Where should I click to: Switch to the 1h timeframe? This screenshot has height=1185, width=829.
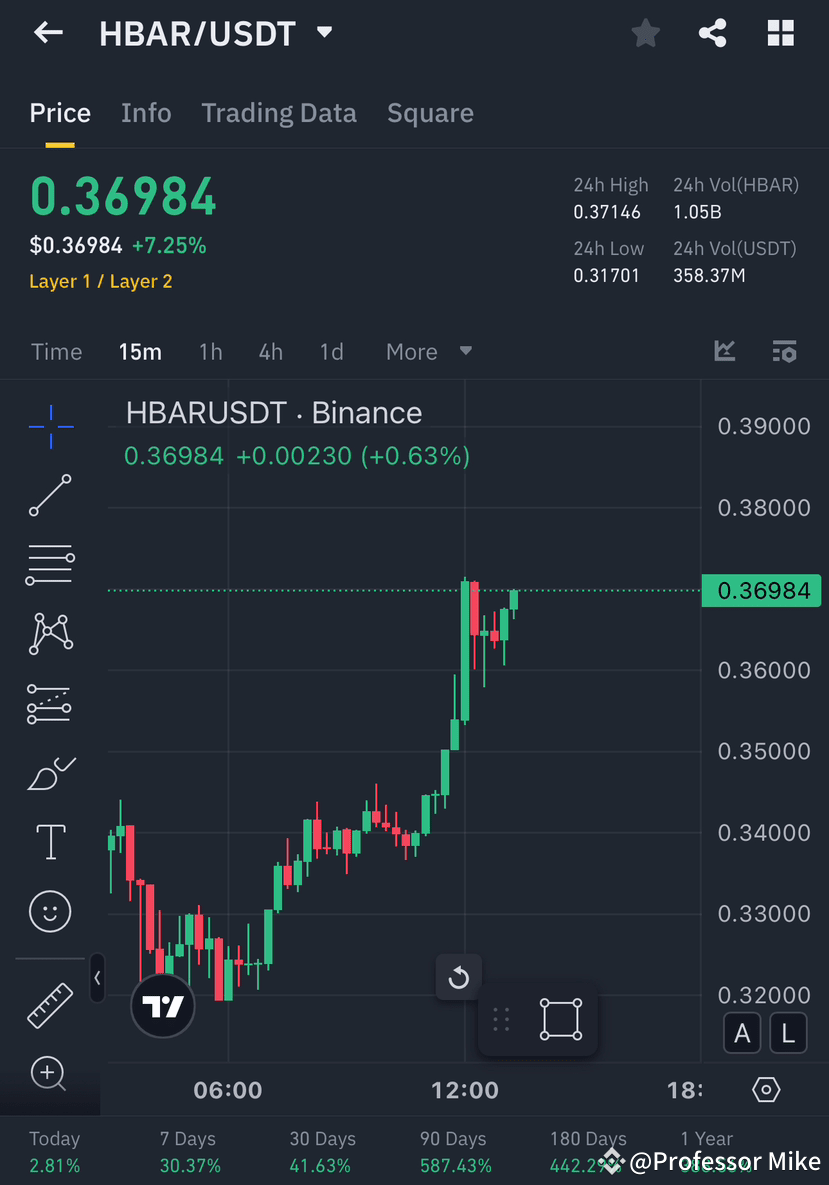210,351
